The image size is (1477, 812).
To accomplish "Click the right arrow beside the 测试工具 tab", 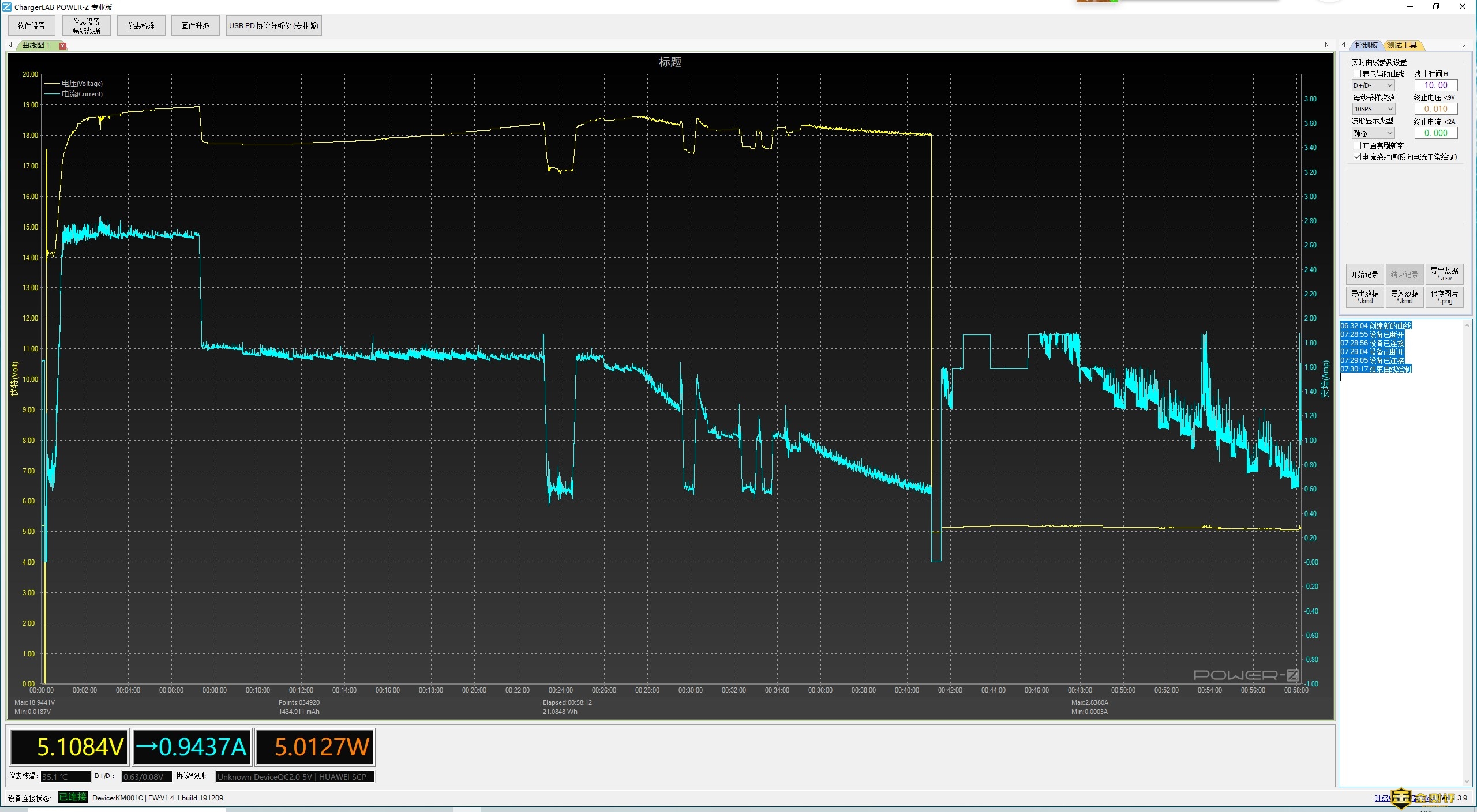I will [1463, 45].
